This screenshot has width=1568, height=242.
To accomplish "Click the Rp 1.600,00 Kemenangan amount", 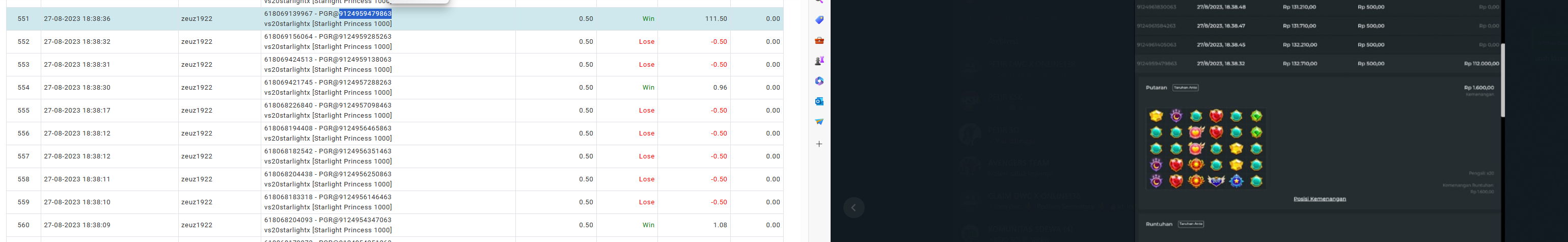I will 1479,88.
